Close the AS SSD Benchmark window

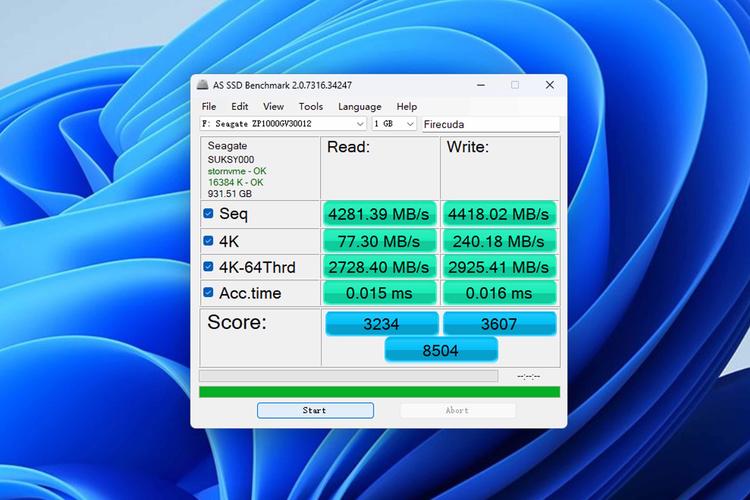point(549,85)
